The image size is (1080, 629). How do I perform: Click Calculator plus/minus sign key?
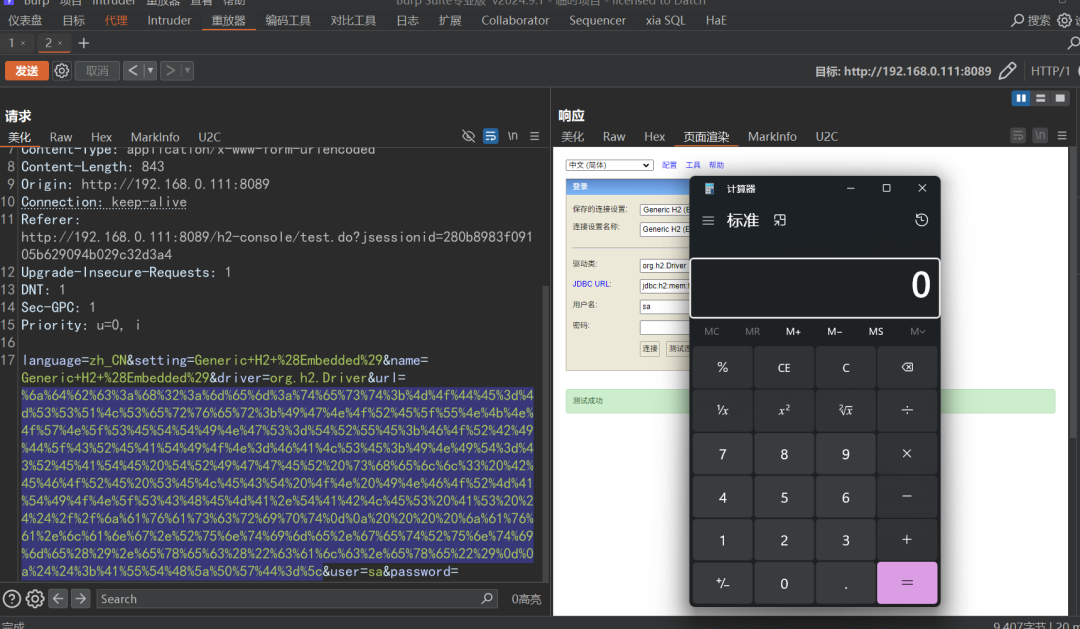723,583
